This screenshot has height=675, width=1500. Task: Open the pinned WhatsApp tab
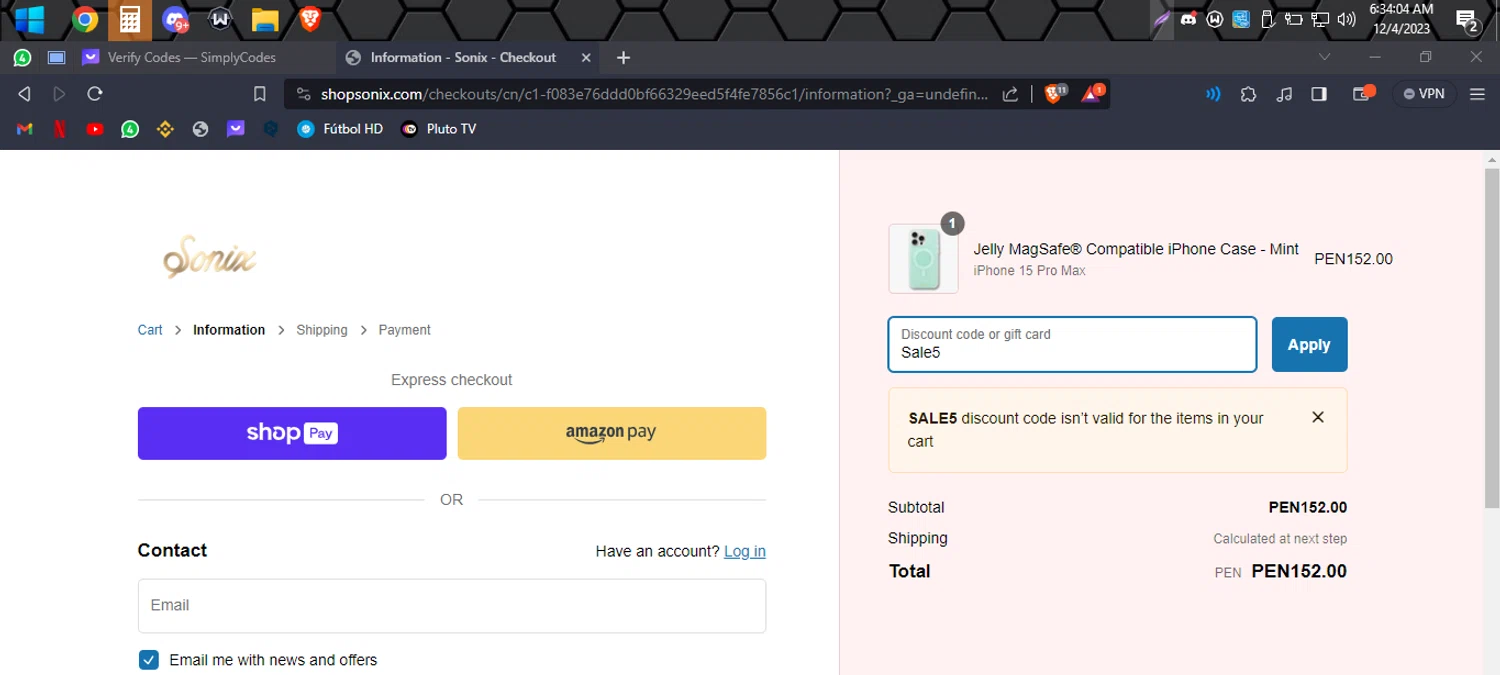(x=22, y=58)
